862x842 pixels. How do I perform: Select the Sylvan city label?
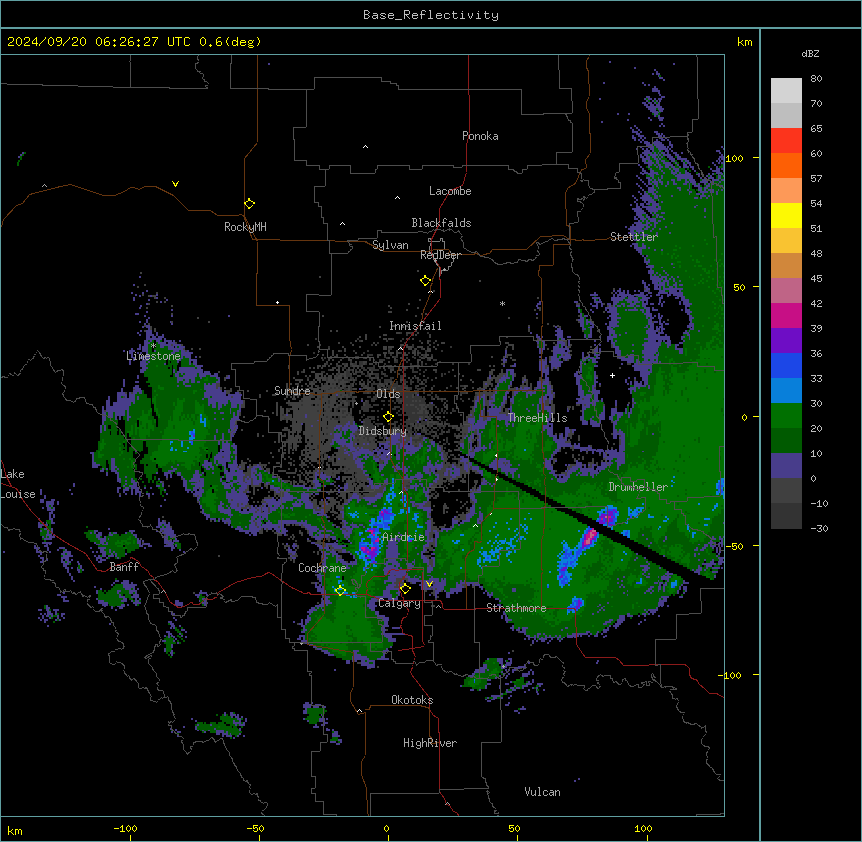pos(390,245)
